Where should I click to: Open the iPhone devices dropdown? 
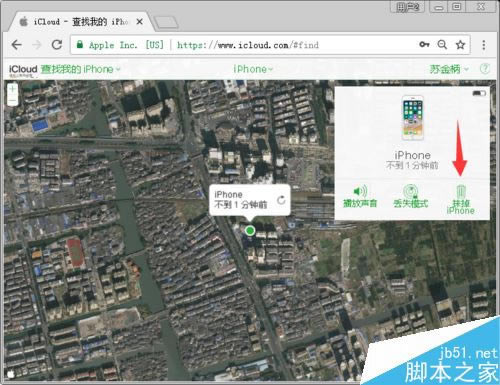pos(253,69)
